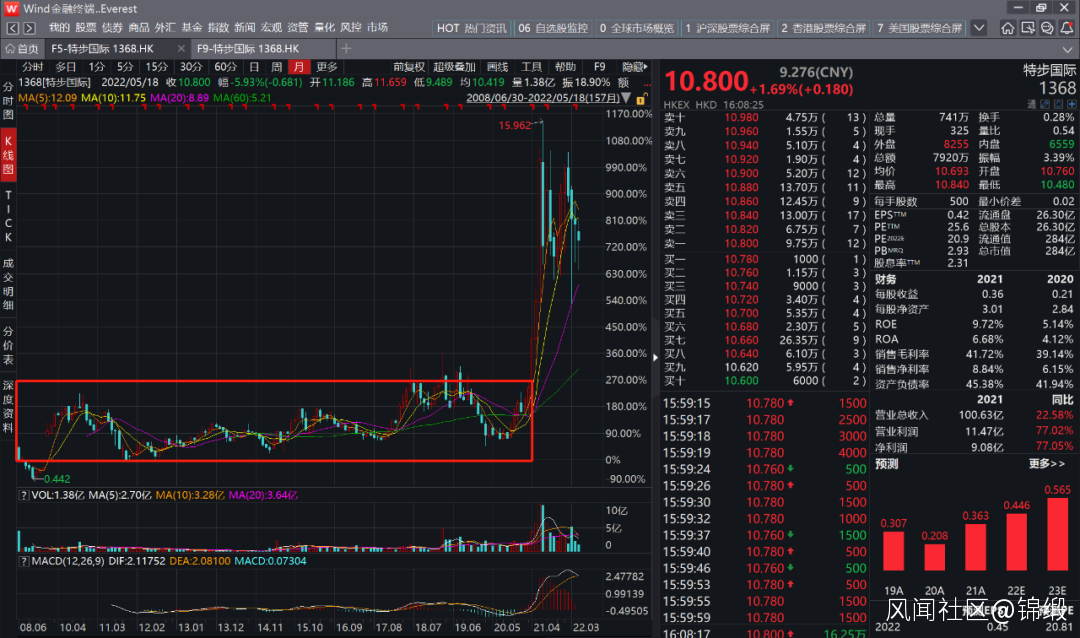This screenshot has height=638, width=1080.
Task: Click the F9 button in chart toolbar
Action: 599,67
